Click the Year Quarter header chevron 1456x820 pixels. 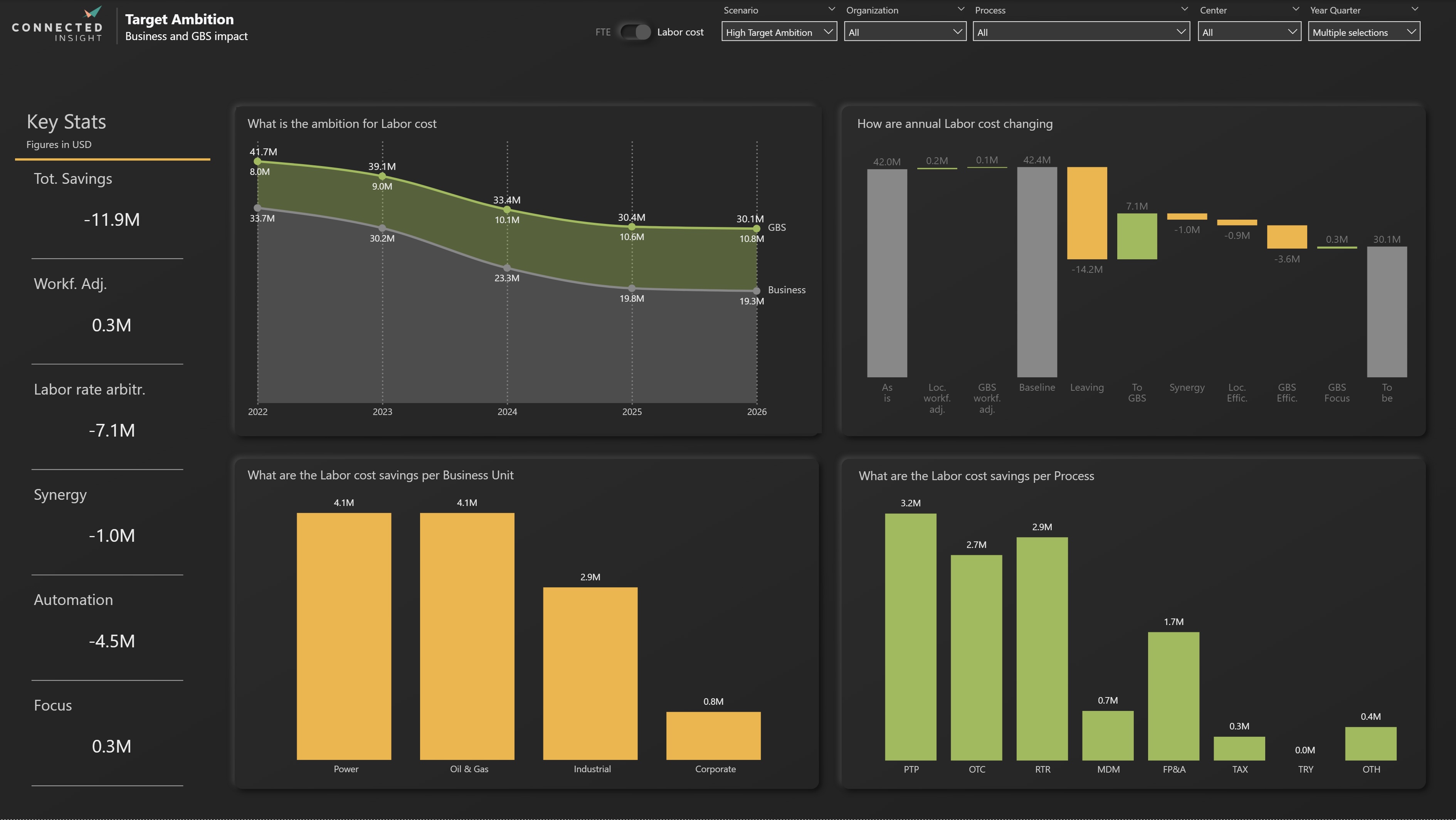(x=1414, y=10)
